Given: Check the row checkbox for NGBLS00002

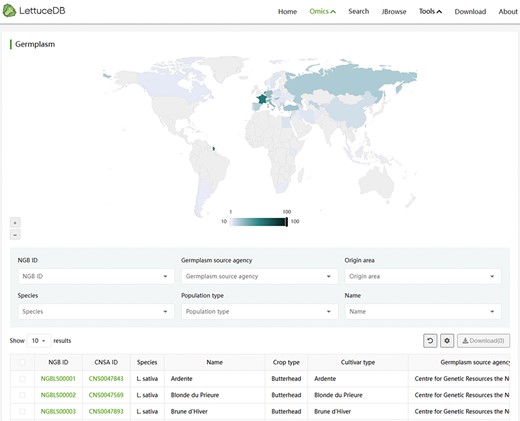Looking at the screenshot, I should coord(22,395).
